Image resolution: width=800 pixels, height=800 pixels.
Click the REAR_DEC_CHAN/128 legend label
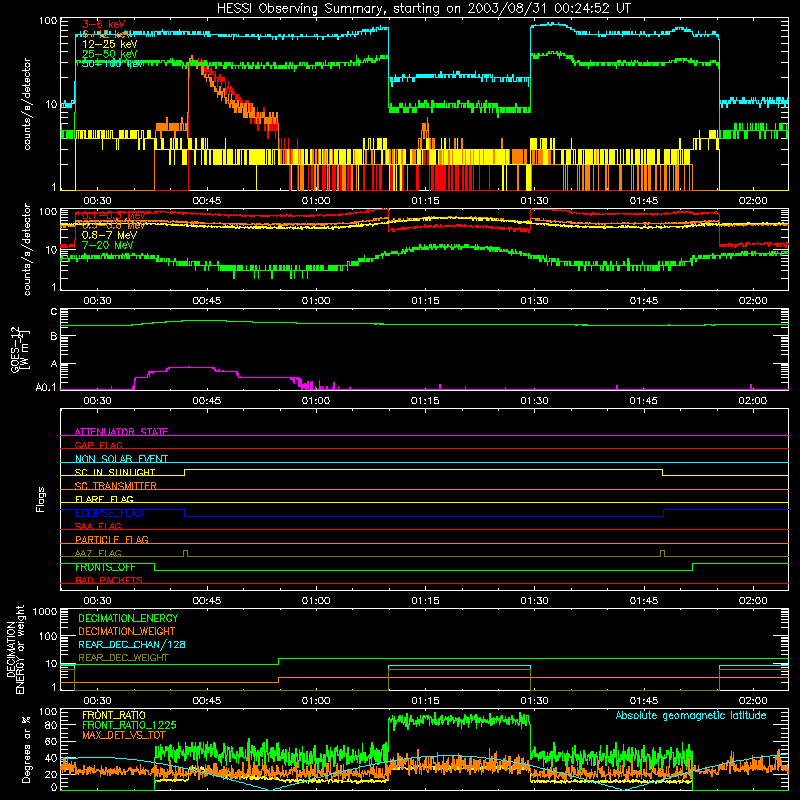pos(132,644)
